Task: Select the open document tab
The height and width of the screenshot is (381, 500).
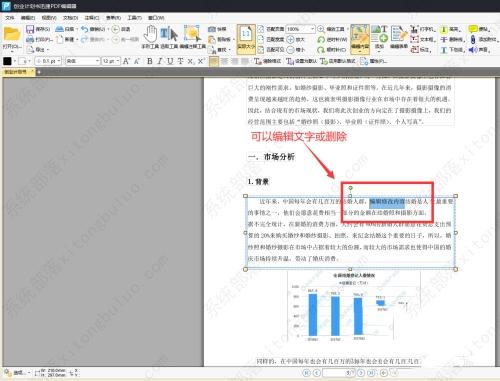Action: click(x=18, y=72)
